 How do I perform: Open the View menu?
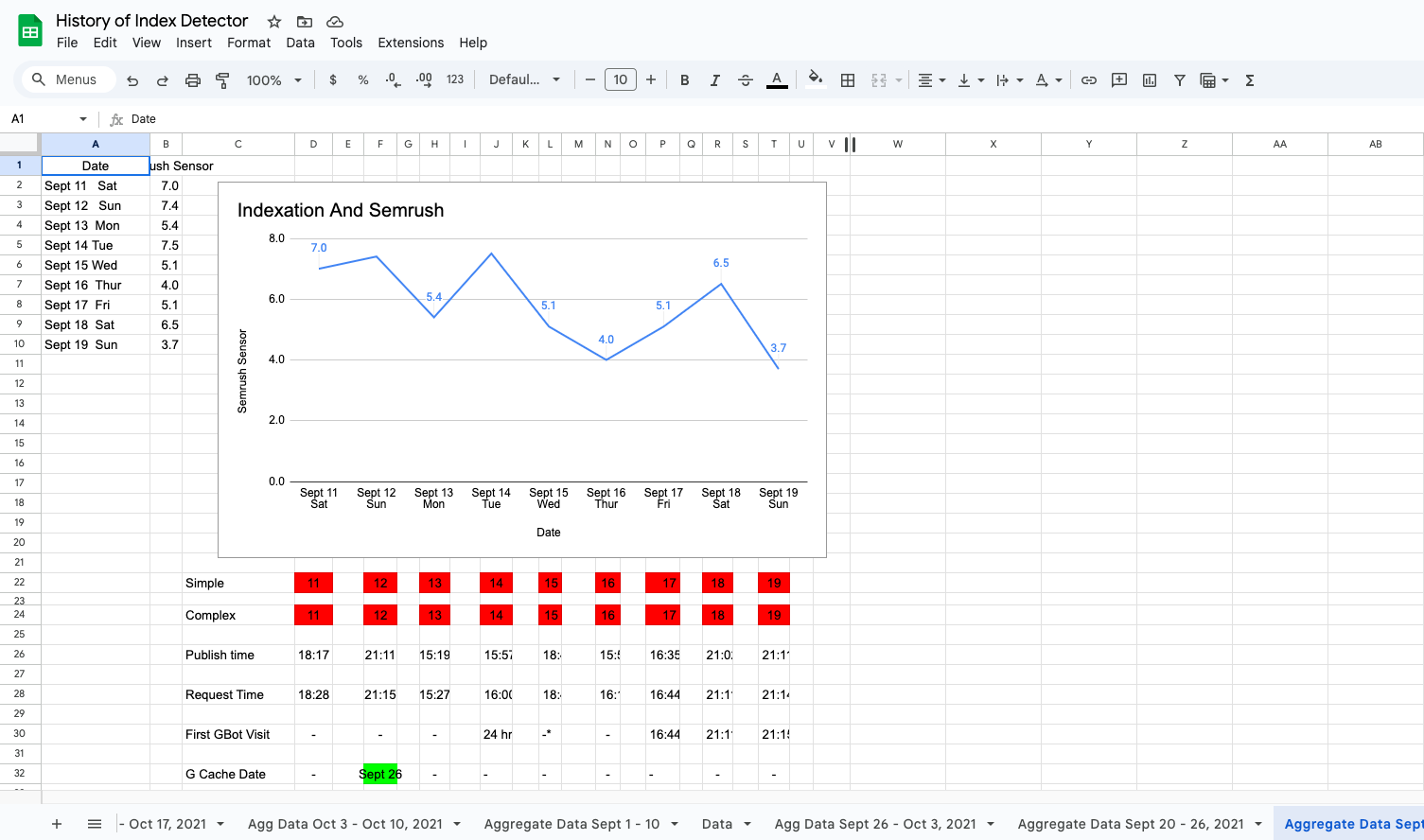tap(147, 43)
